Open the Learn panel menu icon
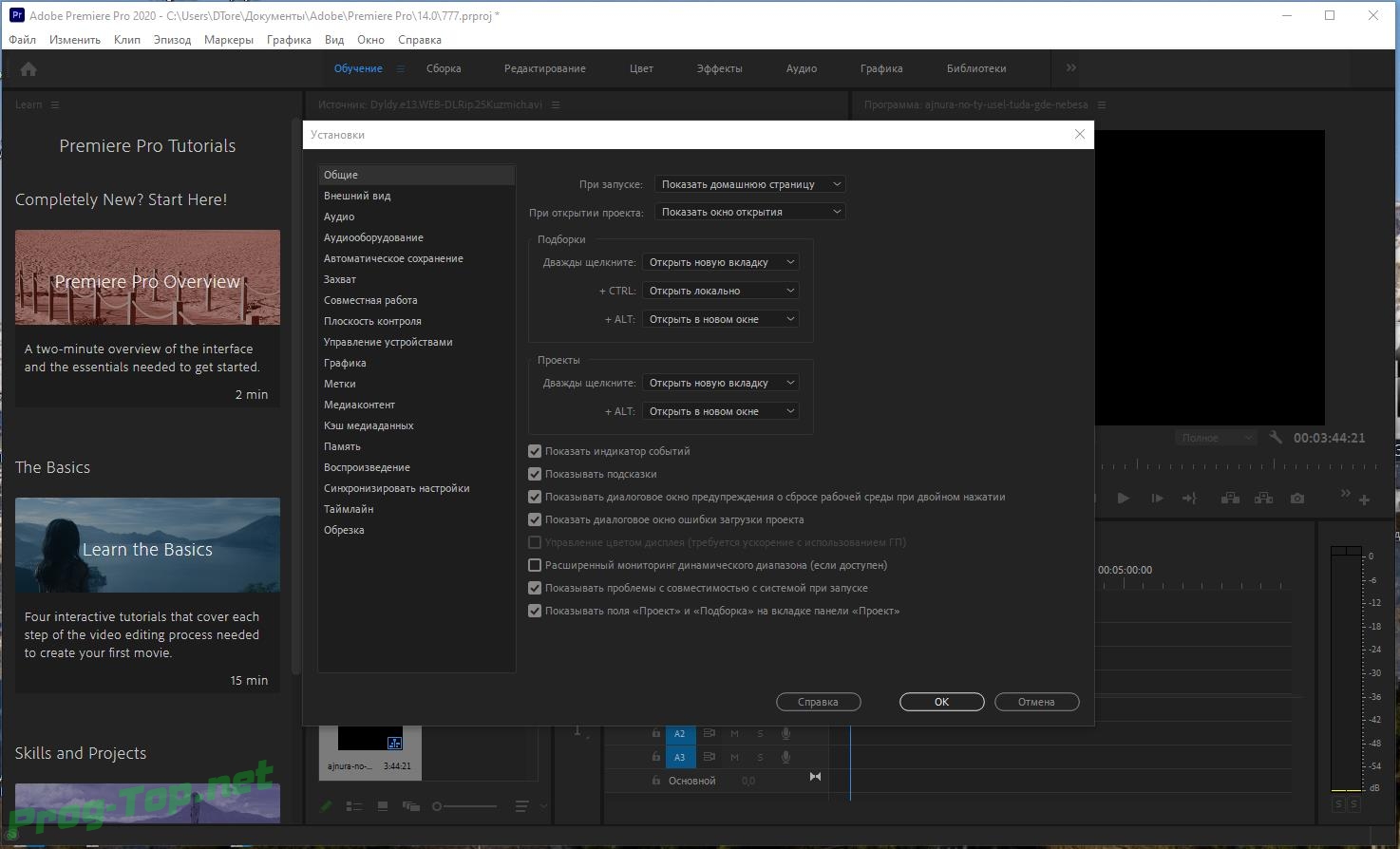This screenshot has height=849, width=1400. pyautogui.click(x=55, y=104)
